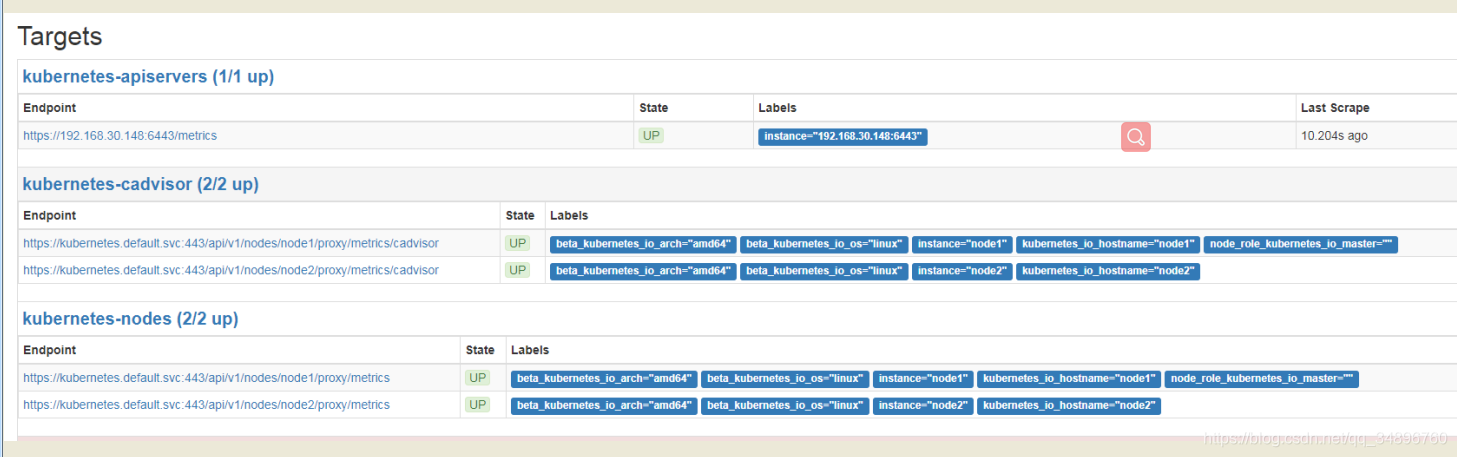Viewport: 1457px width, 457px height.
Task: Collapse the kubernetes-apiservers (1/1 up) section
Action: tap(148, 76)
